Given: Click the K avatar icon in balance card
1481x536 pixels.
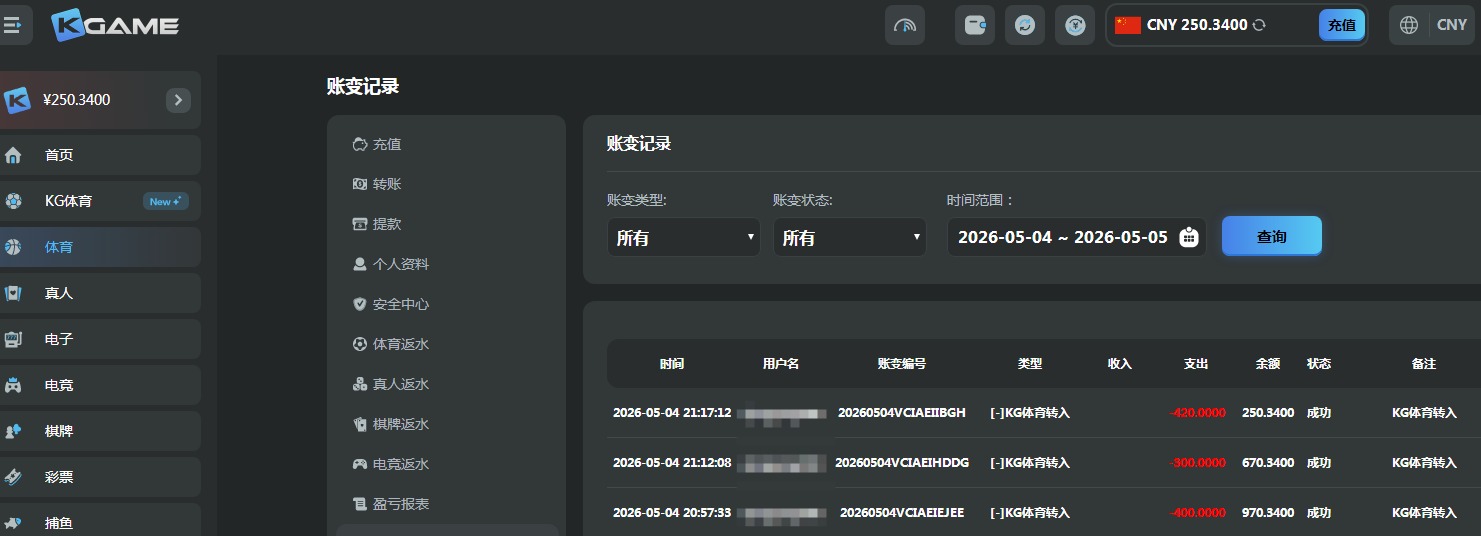Looking at the screenshot, I should 17,100.
